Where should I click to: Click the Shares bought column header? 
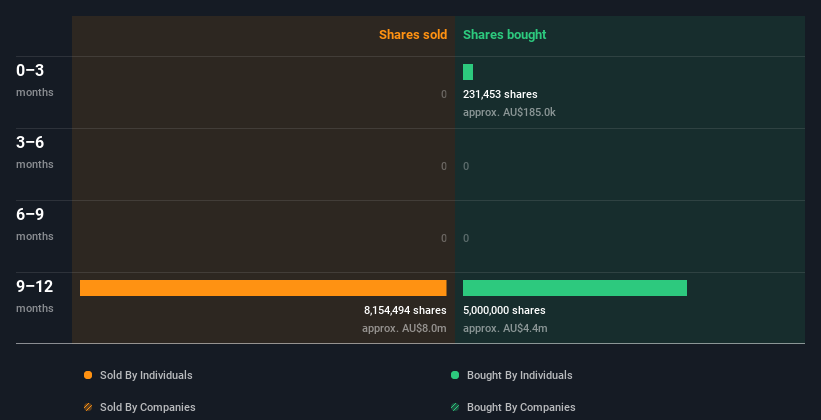pyautogui.click(x=504, y=35)
